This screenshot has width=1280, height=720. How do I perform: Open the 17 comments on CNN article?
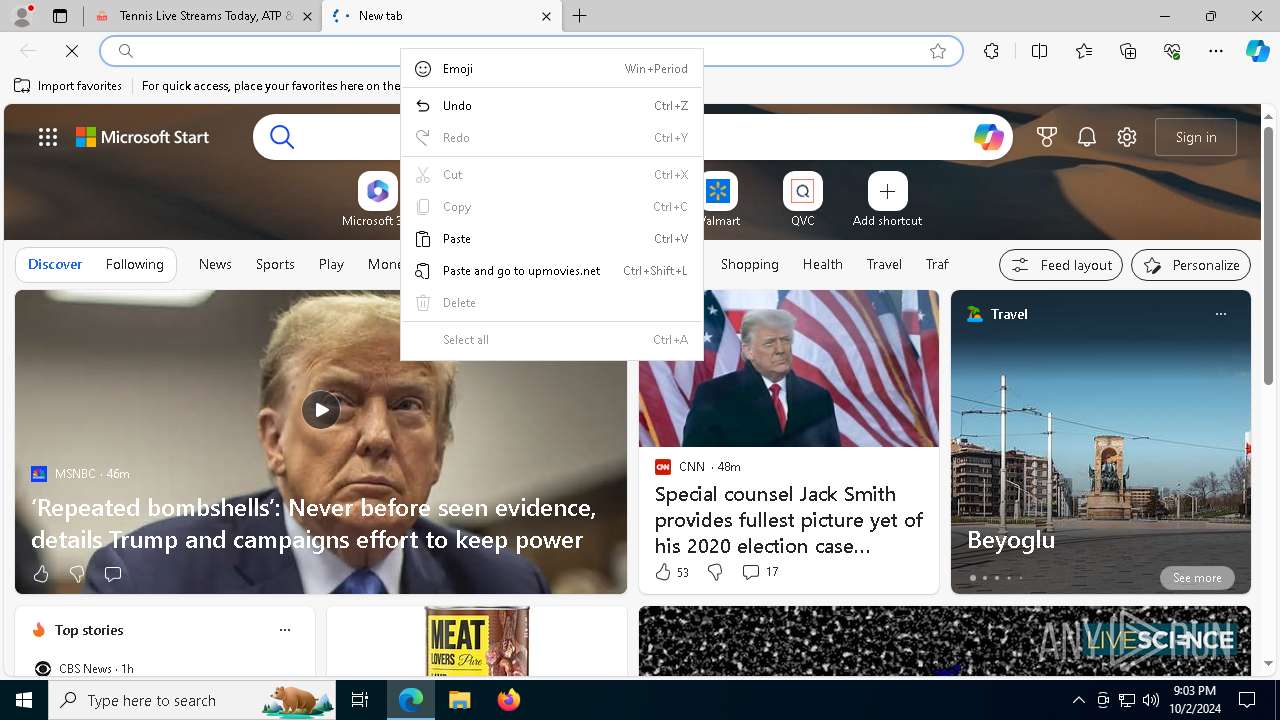[760, 572]
